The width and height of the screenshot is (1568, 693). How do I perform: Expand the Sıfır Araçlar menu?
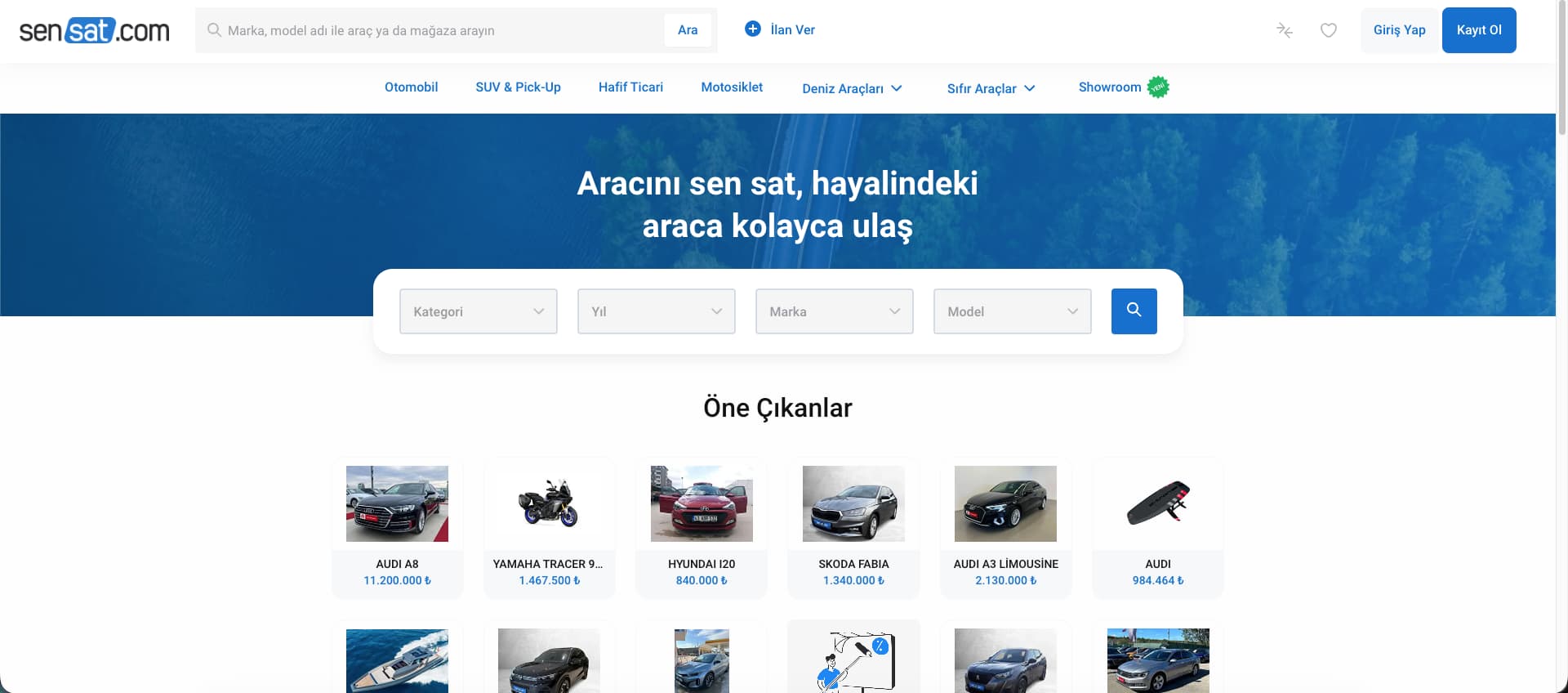tap(991, 88)
